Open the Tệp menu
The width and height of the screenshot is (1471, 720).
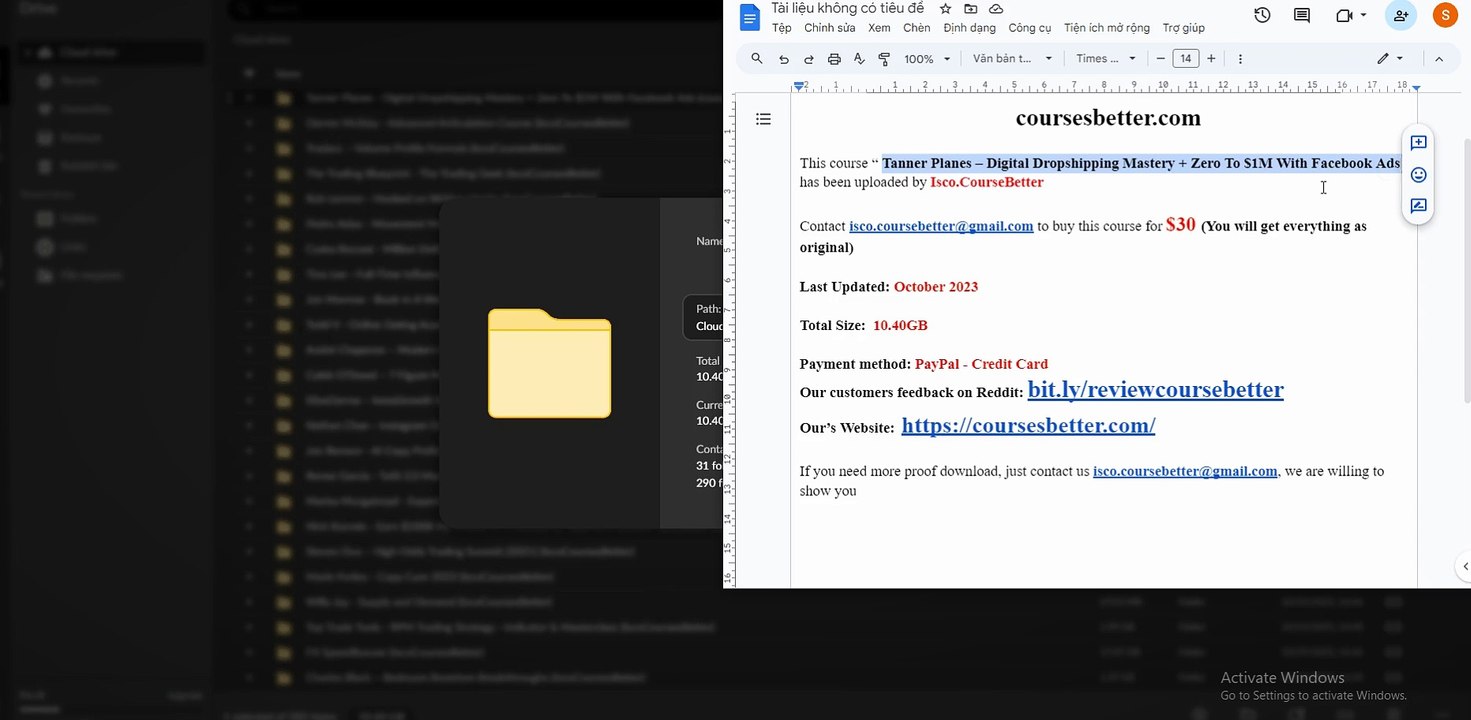click(781, 28)
